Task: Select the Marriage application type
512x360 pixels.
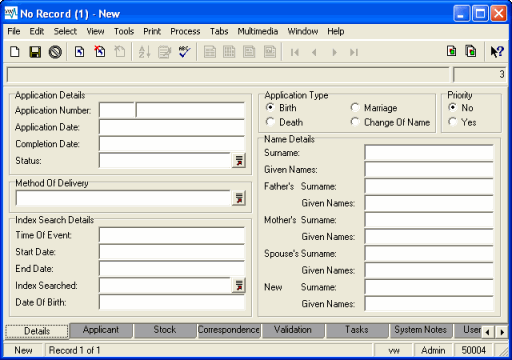Action: click(x=374, y=108)
